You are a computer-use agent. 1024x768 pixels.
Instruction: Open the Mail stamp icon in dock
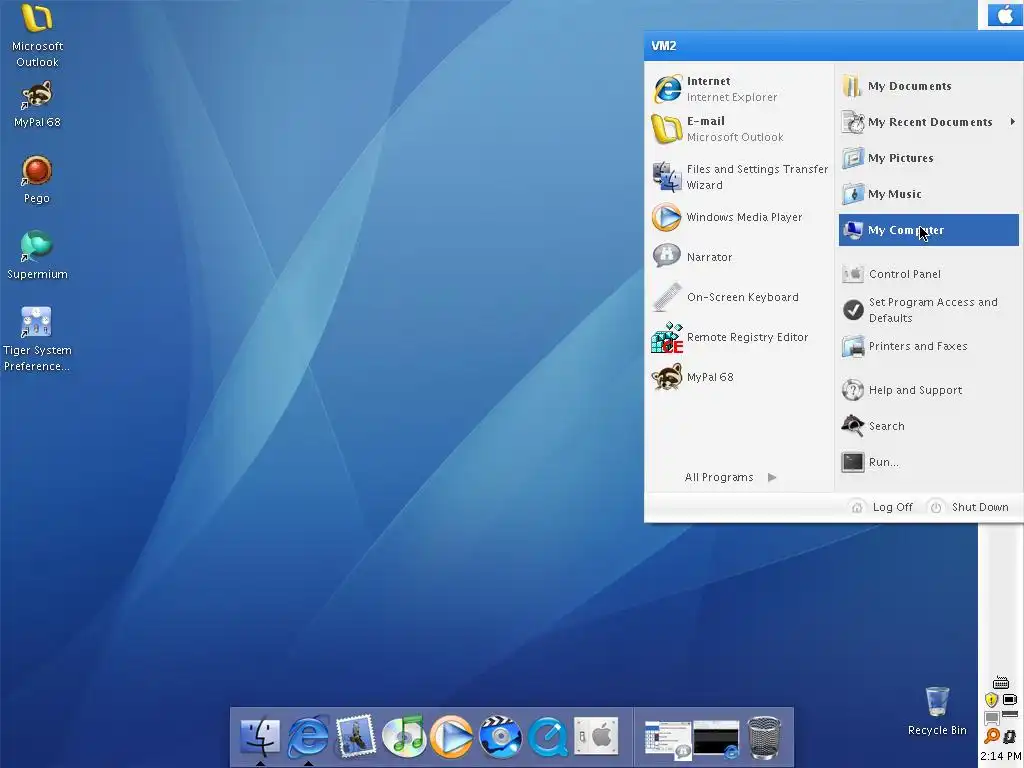pyautogui.click(x=356, y=737)
